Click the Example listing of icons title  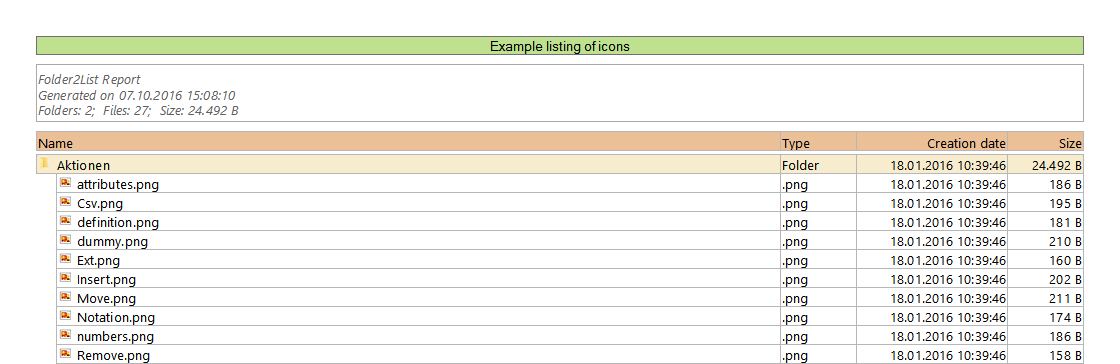[559, 46]
